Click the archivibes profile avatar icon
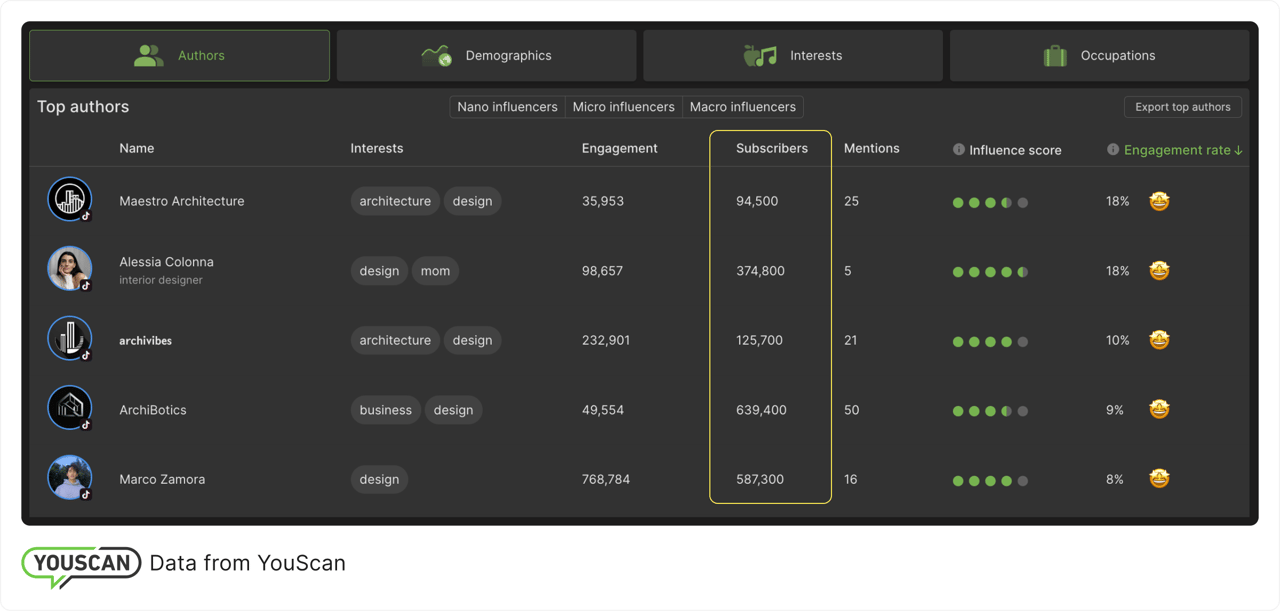This screenshot has height=611, width=1280. coord(70,339)
